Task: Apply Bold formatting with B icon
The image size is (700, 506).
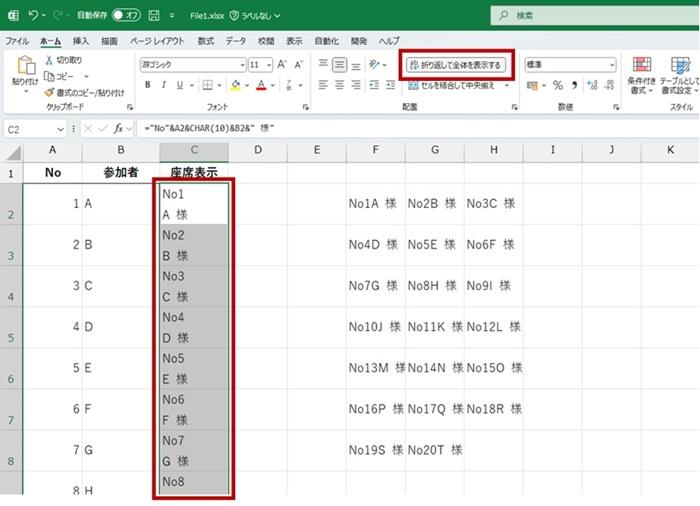Action: coord(148,85)
